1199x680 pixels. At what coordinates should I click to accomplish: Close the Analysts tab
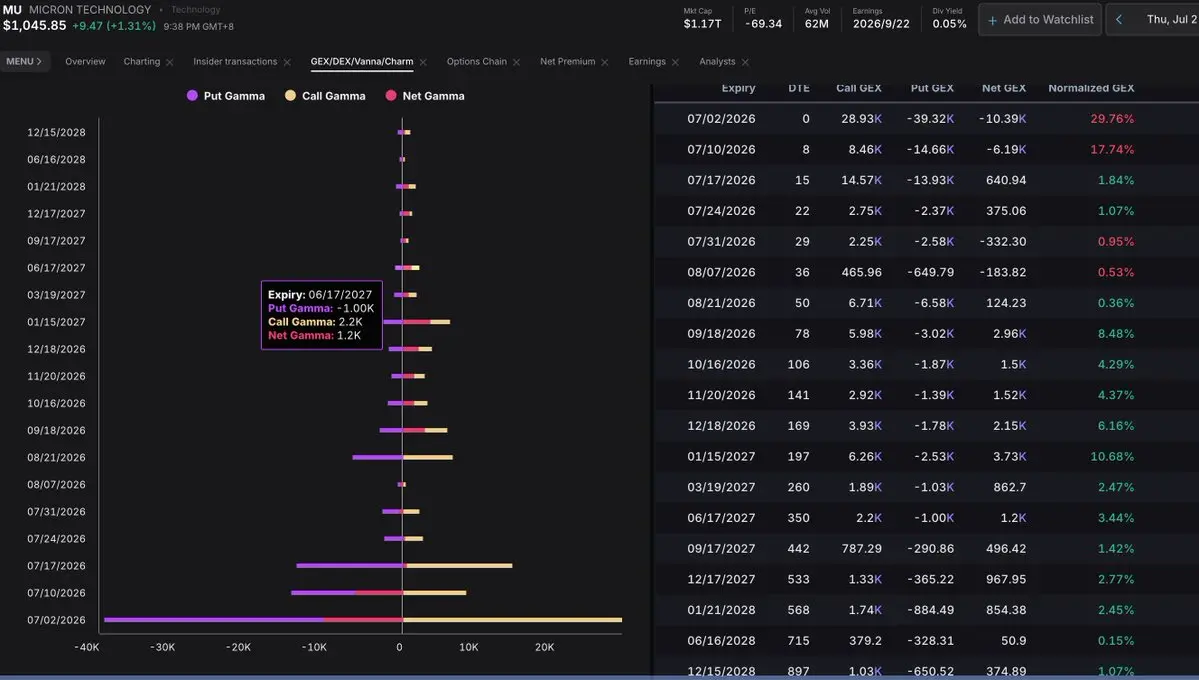(x=745, y=62)
